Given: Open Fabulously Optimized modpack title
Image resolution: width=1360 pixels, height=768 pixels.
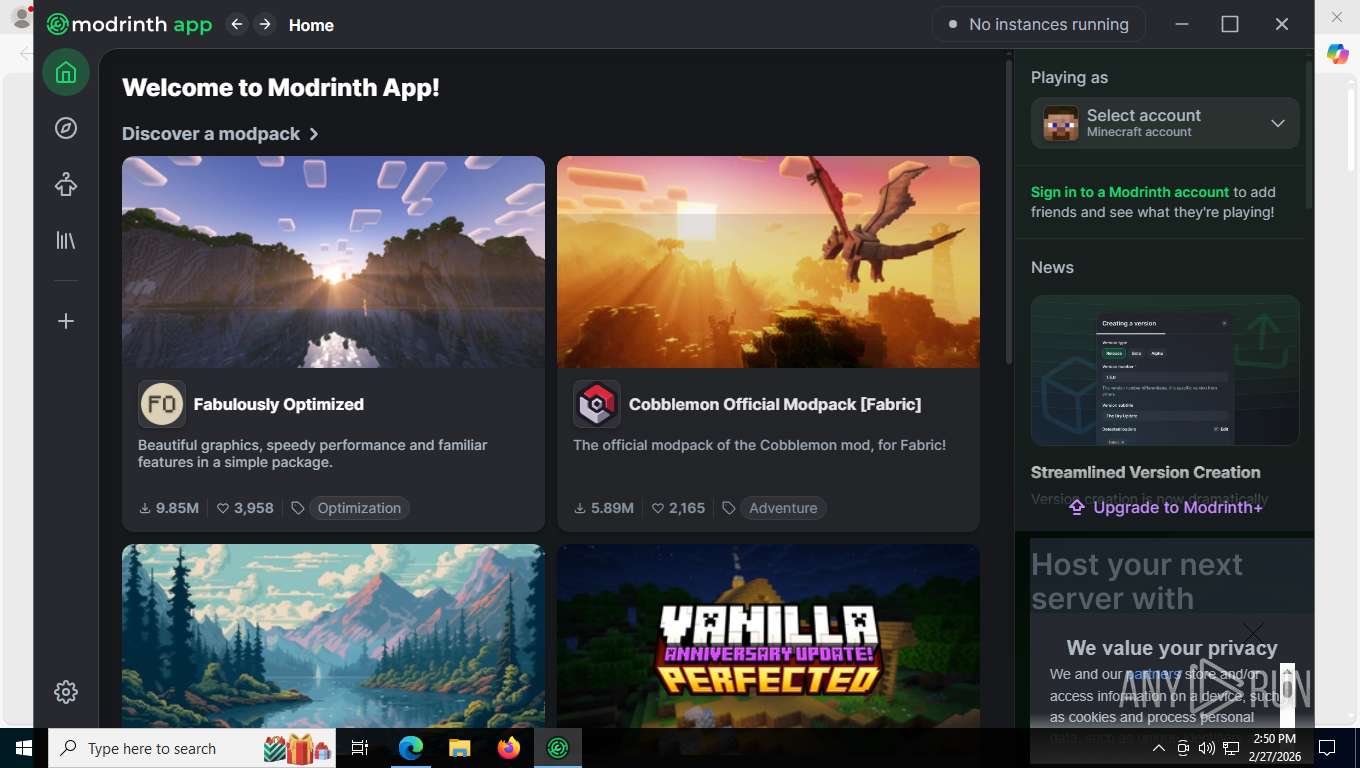Looking at the screenshot, I should [x=279, y=404].
